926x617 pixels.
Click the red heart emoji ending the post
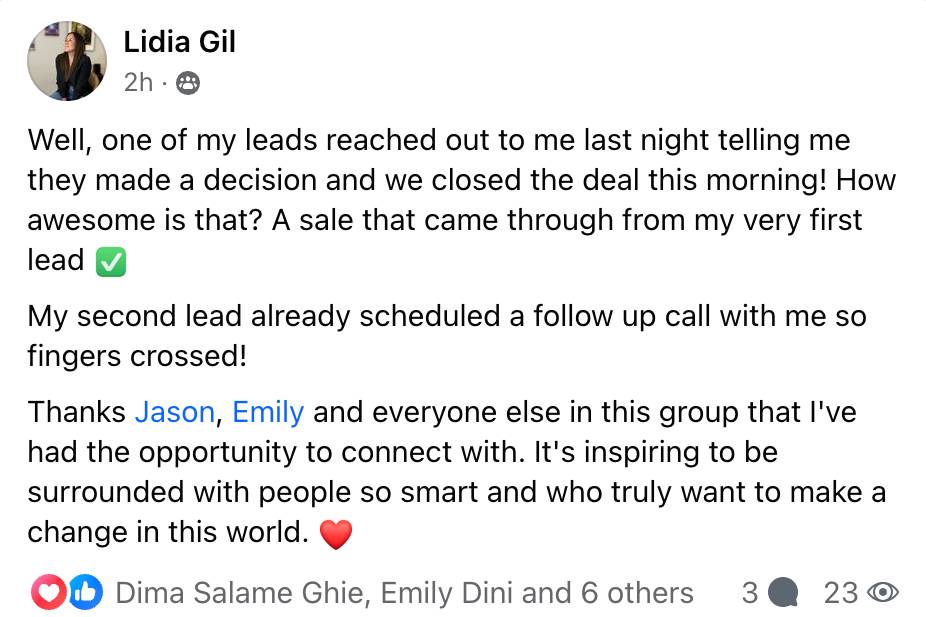(336, 535)
